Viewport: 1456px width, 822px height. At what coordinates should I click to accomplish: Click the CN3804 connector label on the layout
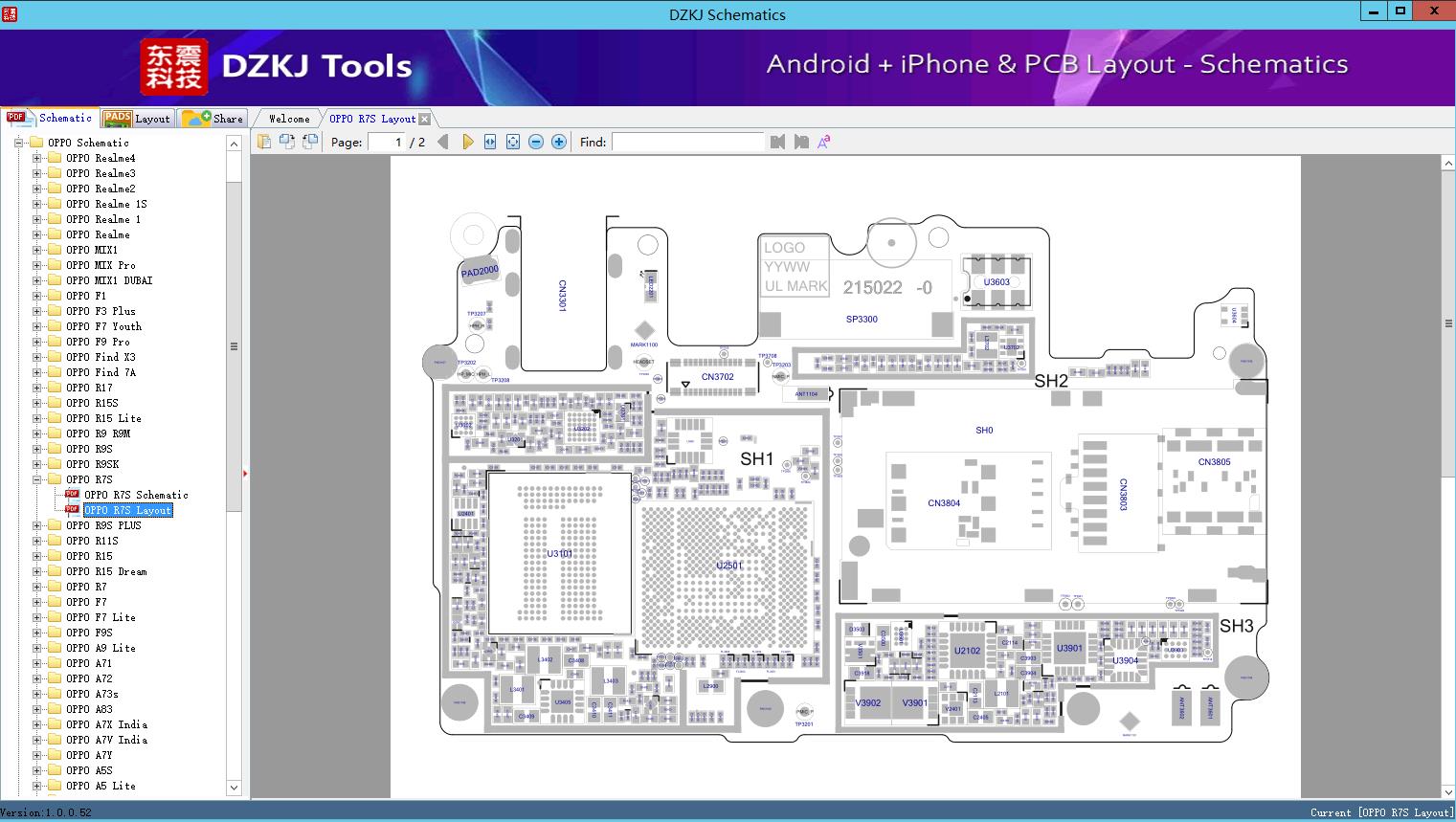(x=944, y=503)
